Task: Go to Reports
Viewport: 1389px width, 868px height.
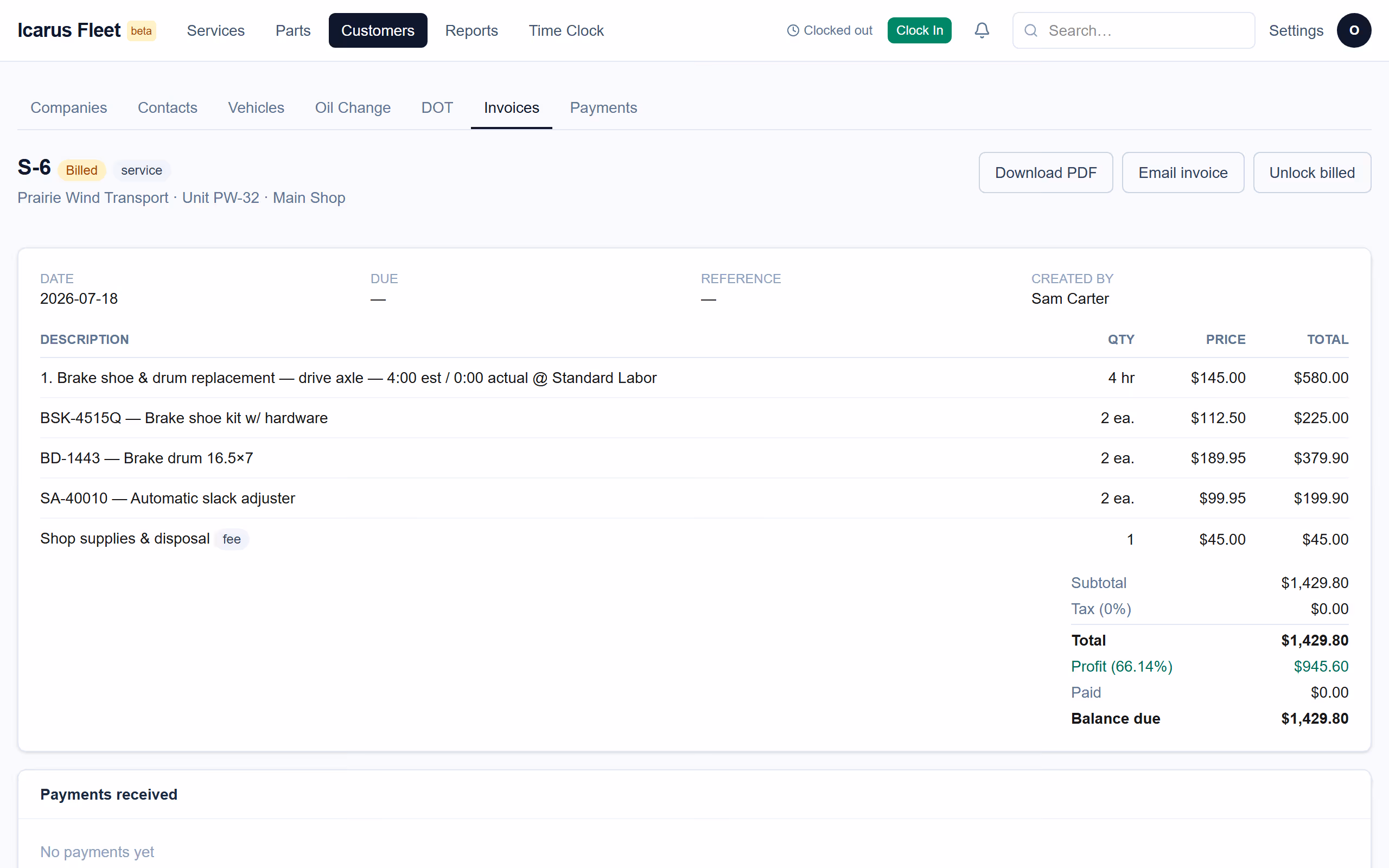Action: tap(471, 30)
